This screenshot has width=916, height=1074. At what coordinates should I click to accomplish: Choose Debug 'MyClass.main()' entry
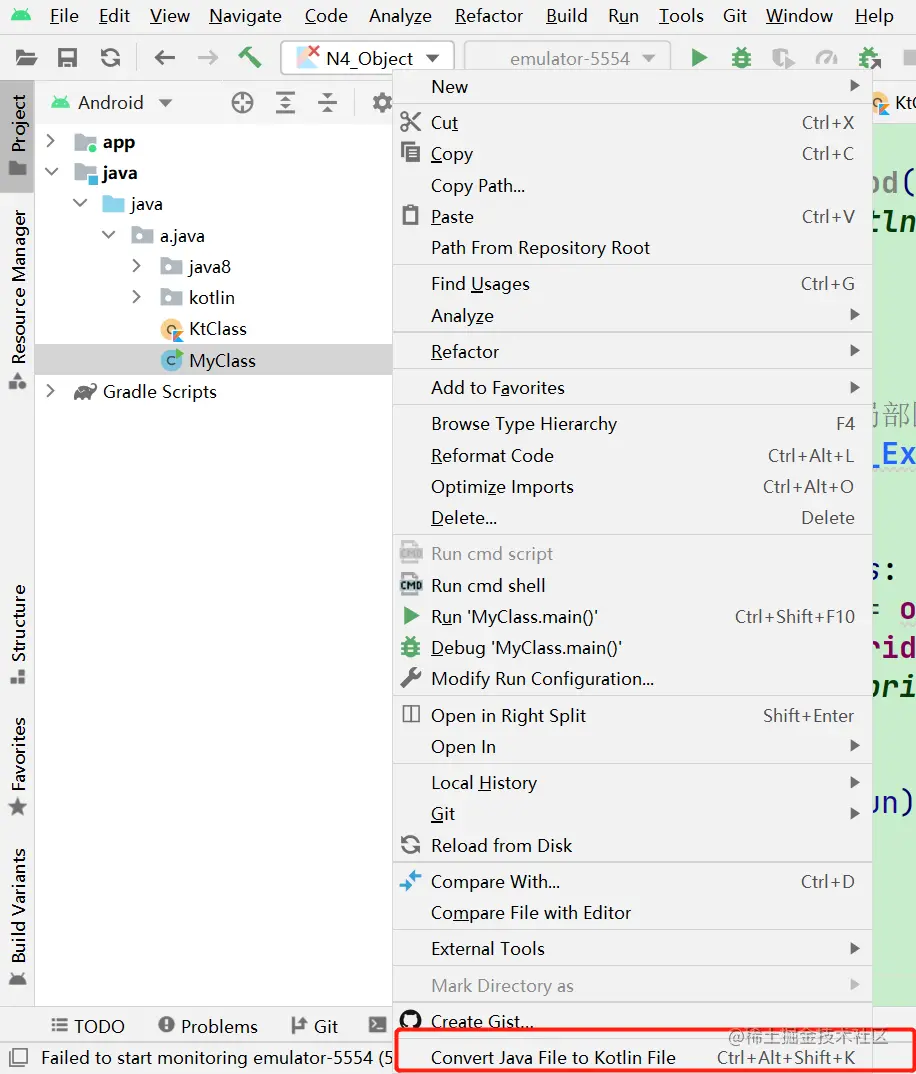click(632, 647)
